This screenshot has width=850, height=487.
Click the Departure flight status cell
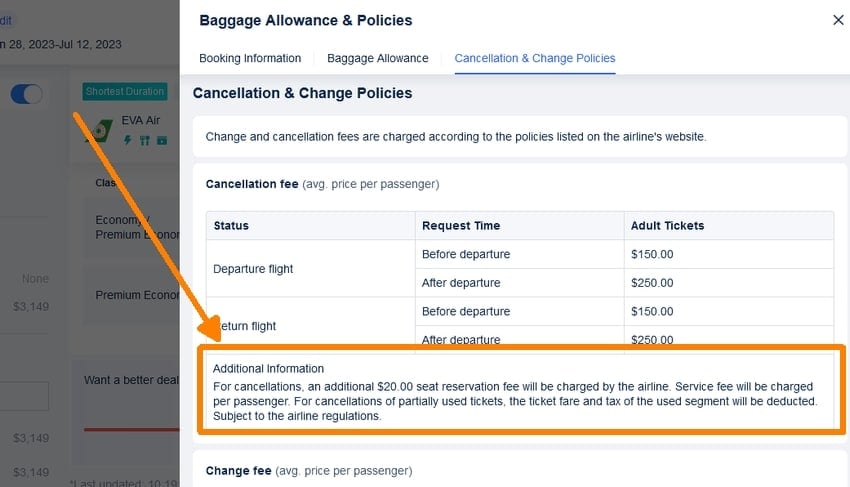tap(310, 269)
